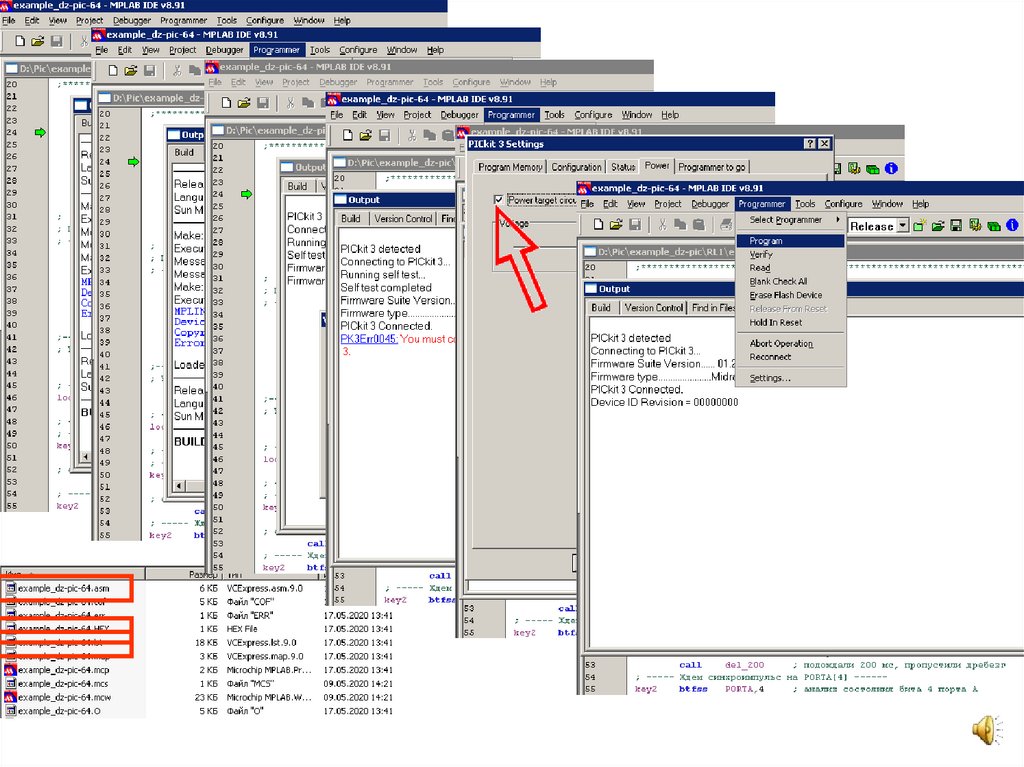Close the PICkit 3 Settings dialog
Screen dimensions: 1024x767
(x=825, y=144)
